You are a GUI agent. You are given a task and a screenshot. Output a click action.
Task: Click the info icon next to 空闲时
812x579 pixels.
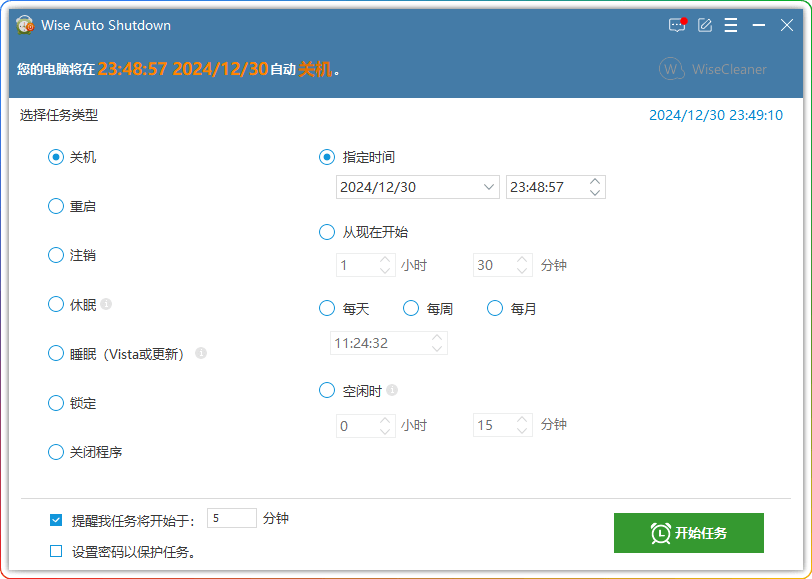390,390
